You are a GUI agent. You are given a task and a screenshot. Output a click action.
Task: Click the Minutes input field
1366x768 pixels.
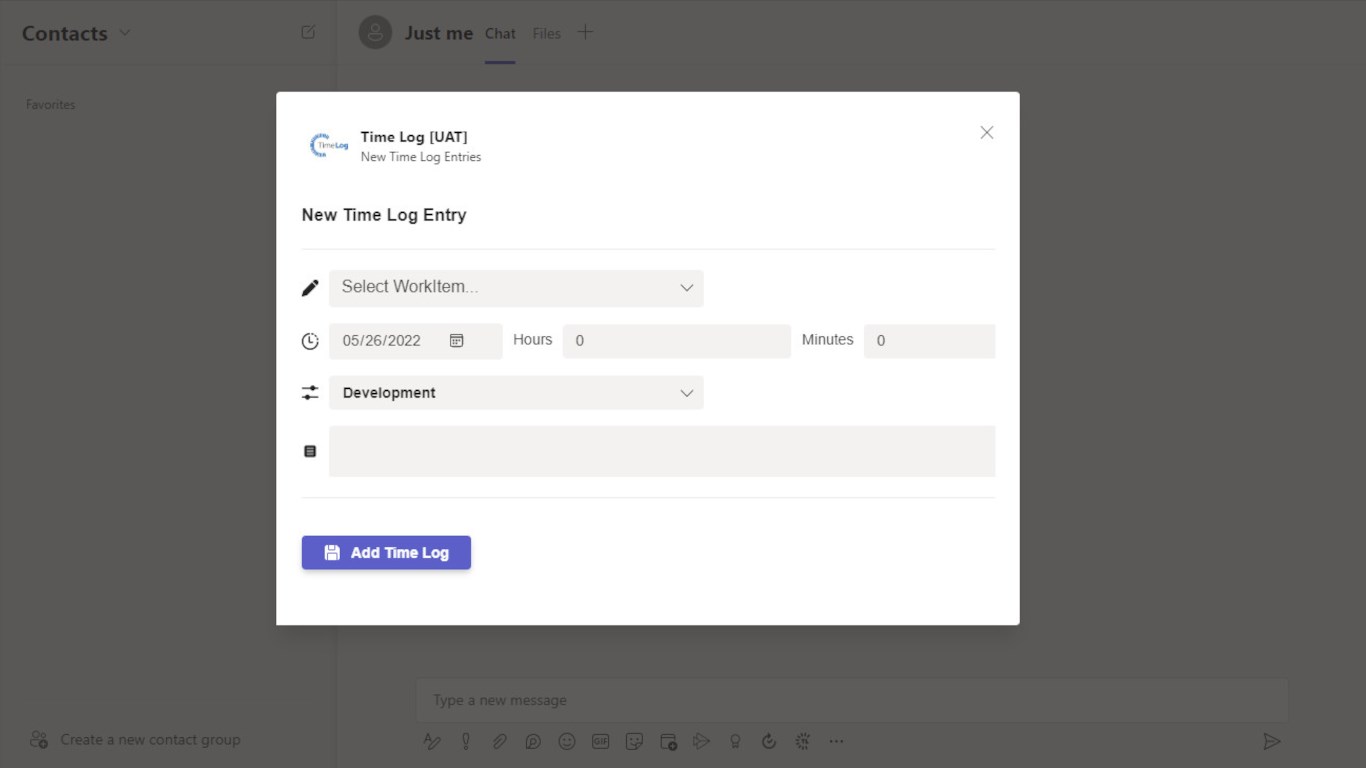tap(928, 341)
